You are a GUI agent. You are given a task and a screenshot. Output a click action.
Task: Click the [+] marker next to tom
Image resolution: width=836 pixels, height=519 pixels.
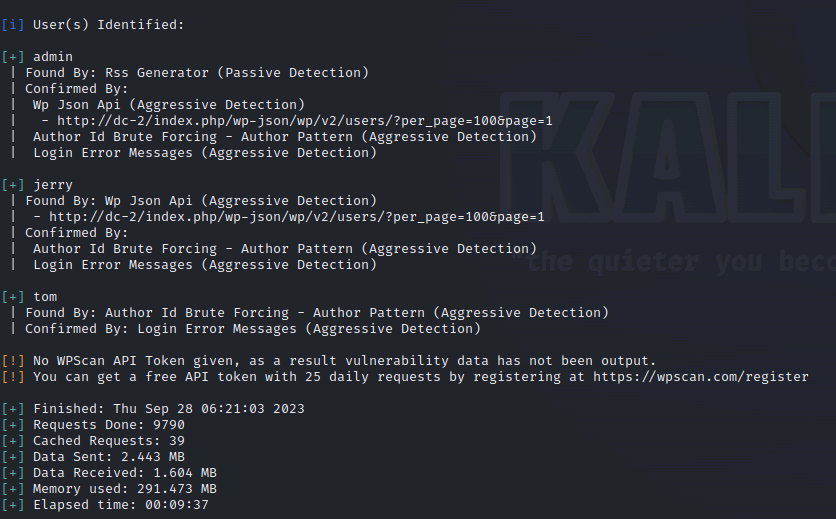click(x=13, y=296)
